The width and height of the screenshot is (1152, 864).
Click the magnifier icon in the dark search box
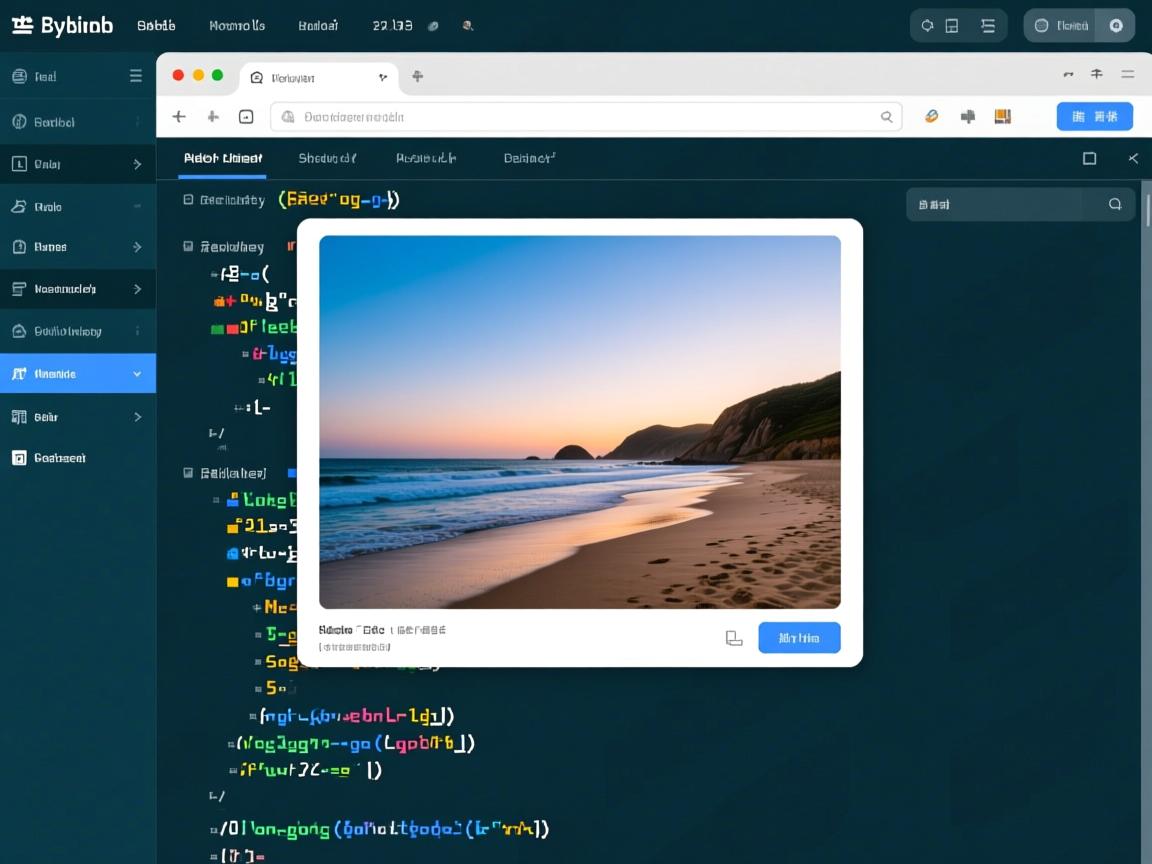(x=1115, y=204)
